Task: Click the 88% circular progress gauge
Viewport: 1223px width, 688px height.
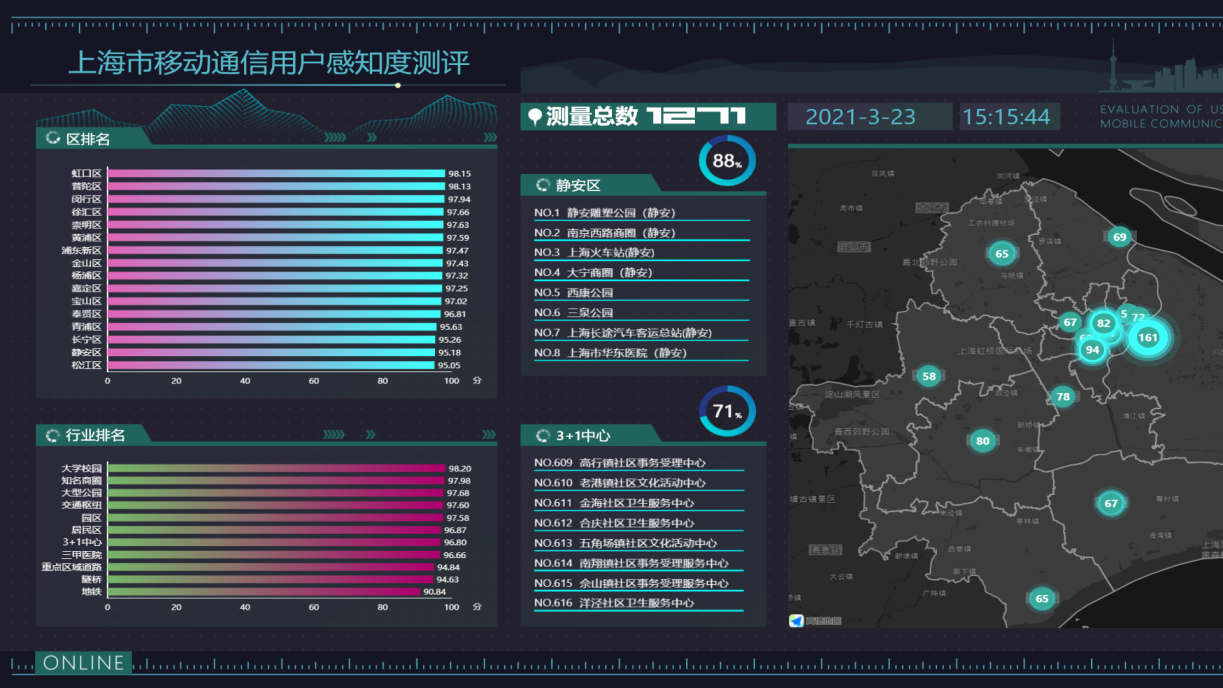Action: click(726, 160)
